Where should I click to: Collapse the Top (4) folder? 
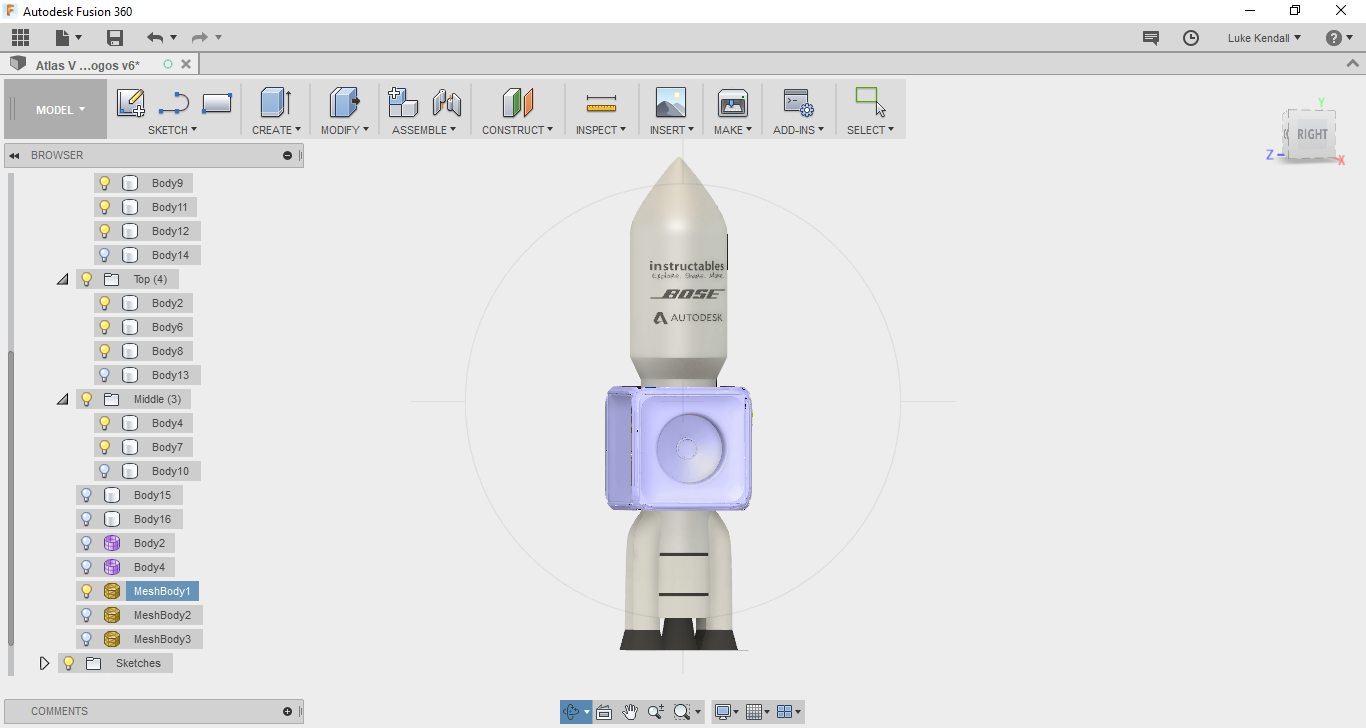[63, 279]
